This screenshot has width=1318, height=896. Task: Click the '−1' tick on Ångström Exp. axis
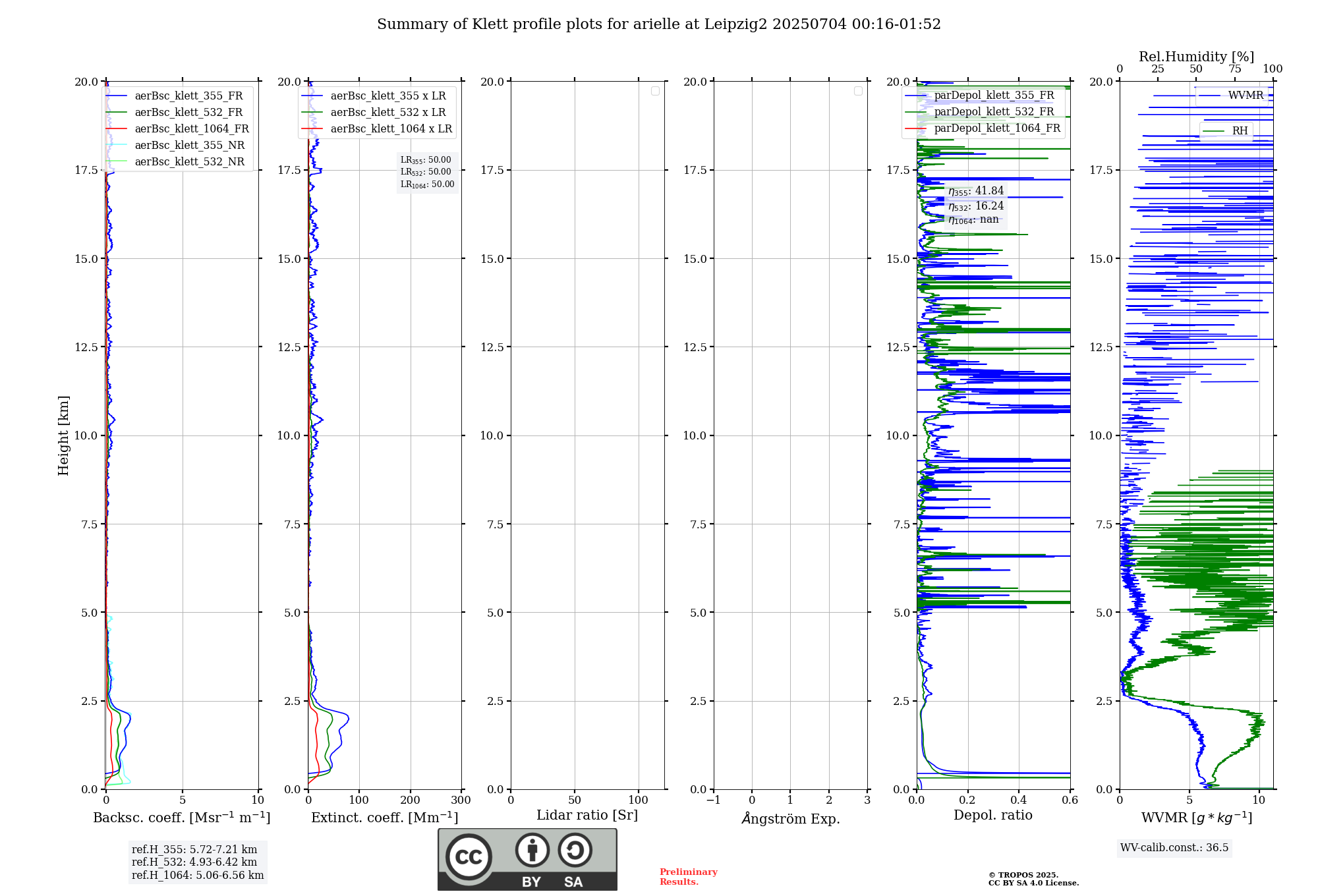point(713,800)
